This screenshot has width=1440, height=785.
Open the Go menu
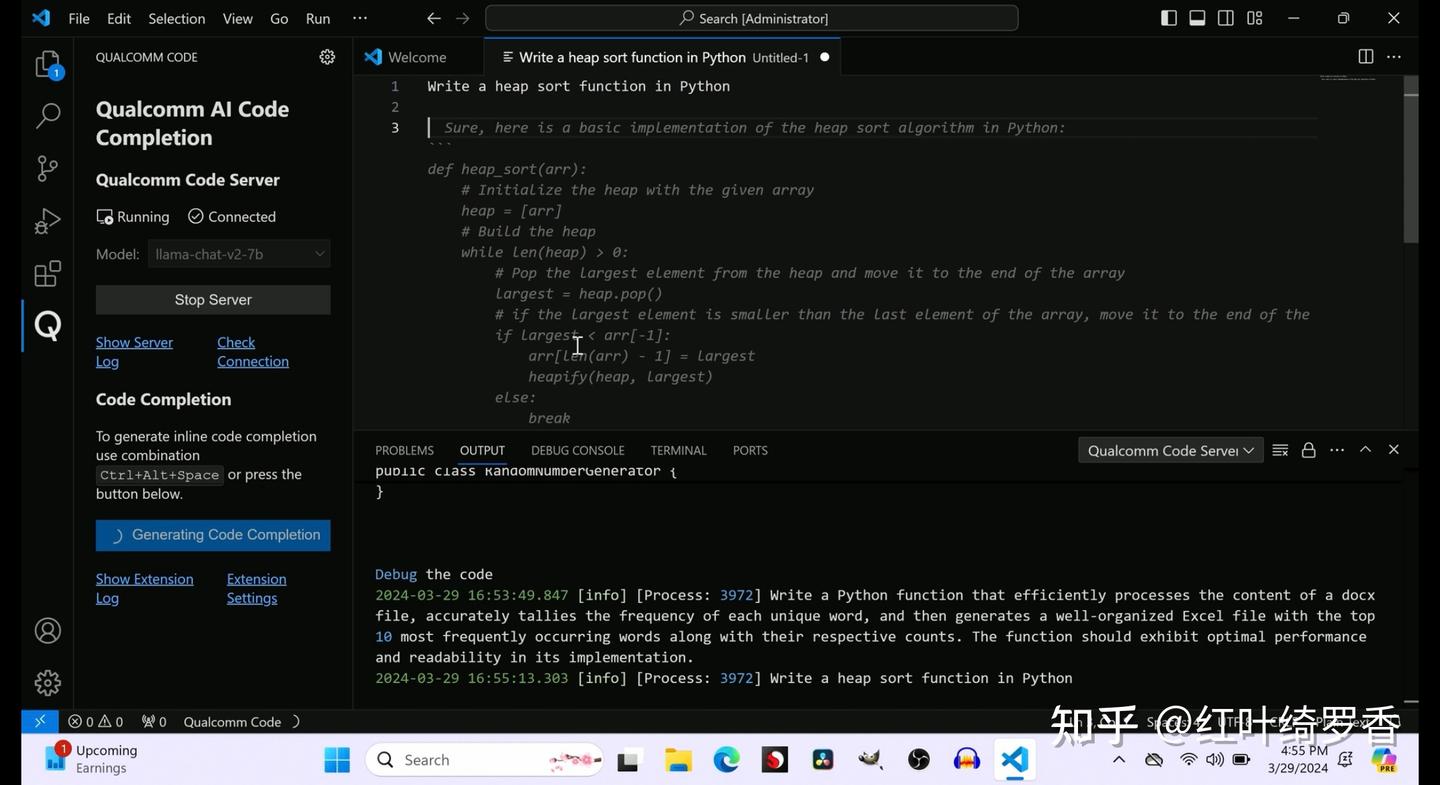(x=279, y=18)
